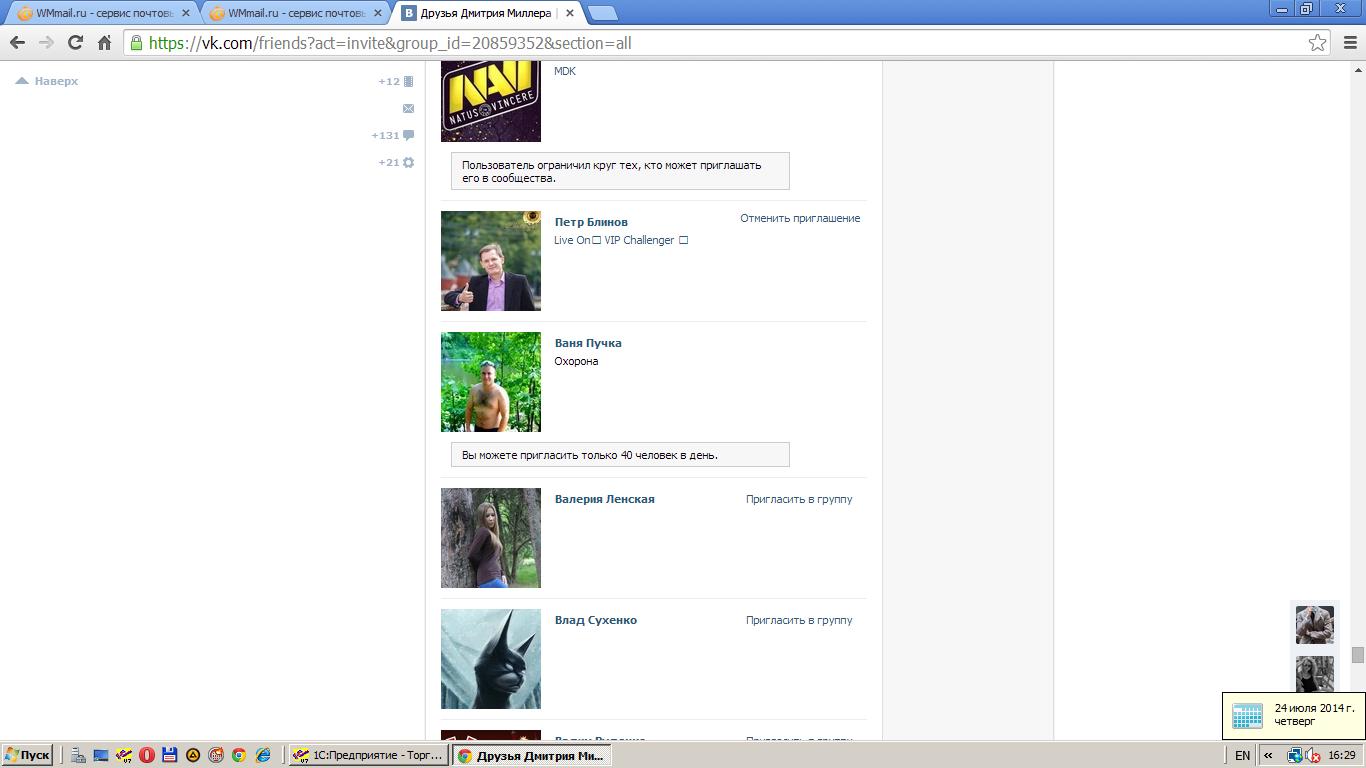Launch Opera from quick launch

147,755
